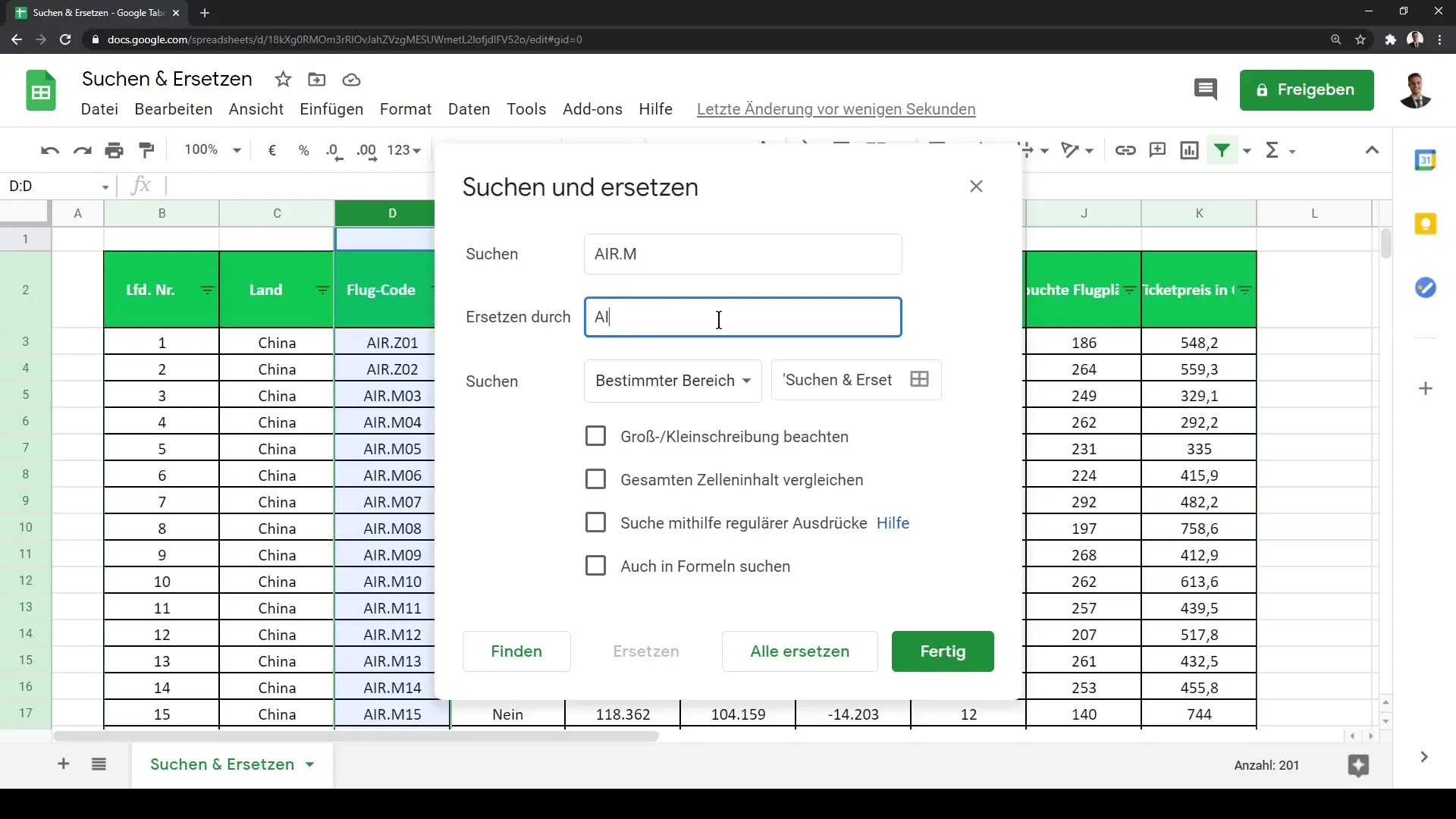This screenshot has width=1456, height=819.
Task: Open the Einfügen menu
Action: pos(331,109)
